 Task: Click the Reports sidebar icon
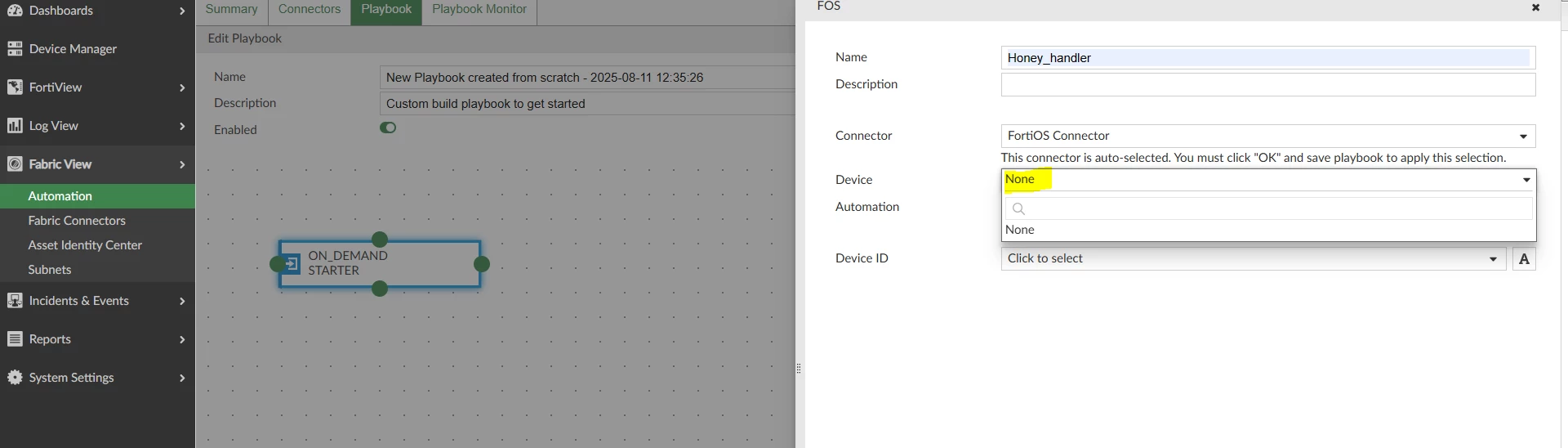15,339
